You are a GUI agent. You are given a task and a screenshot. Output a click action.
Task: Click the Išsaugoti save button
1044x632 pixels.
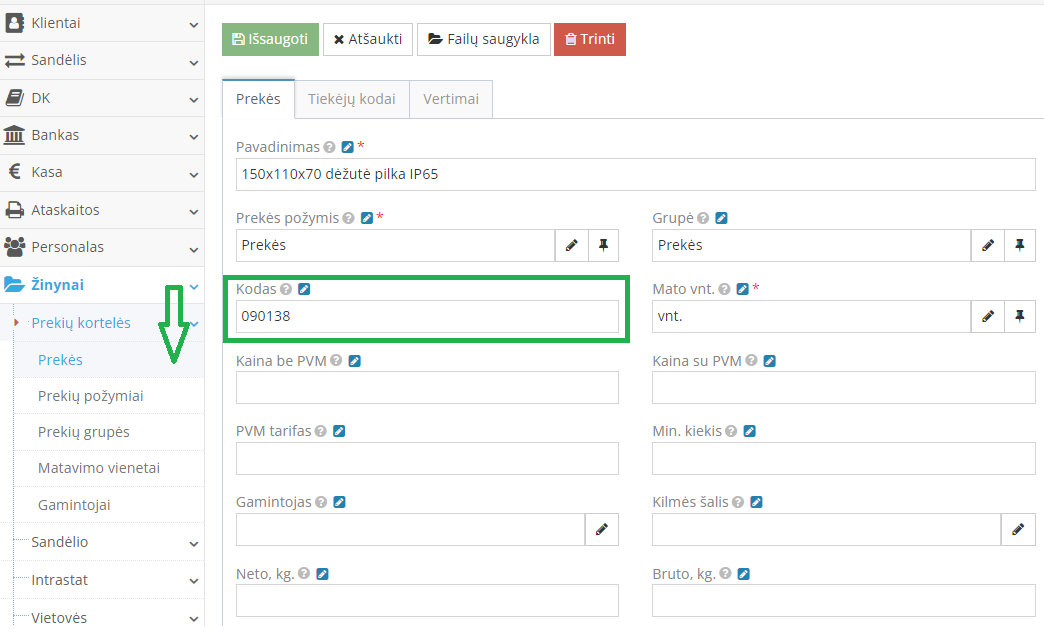(270, 39)
